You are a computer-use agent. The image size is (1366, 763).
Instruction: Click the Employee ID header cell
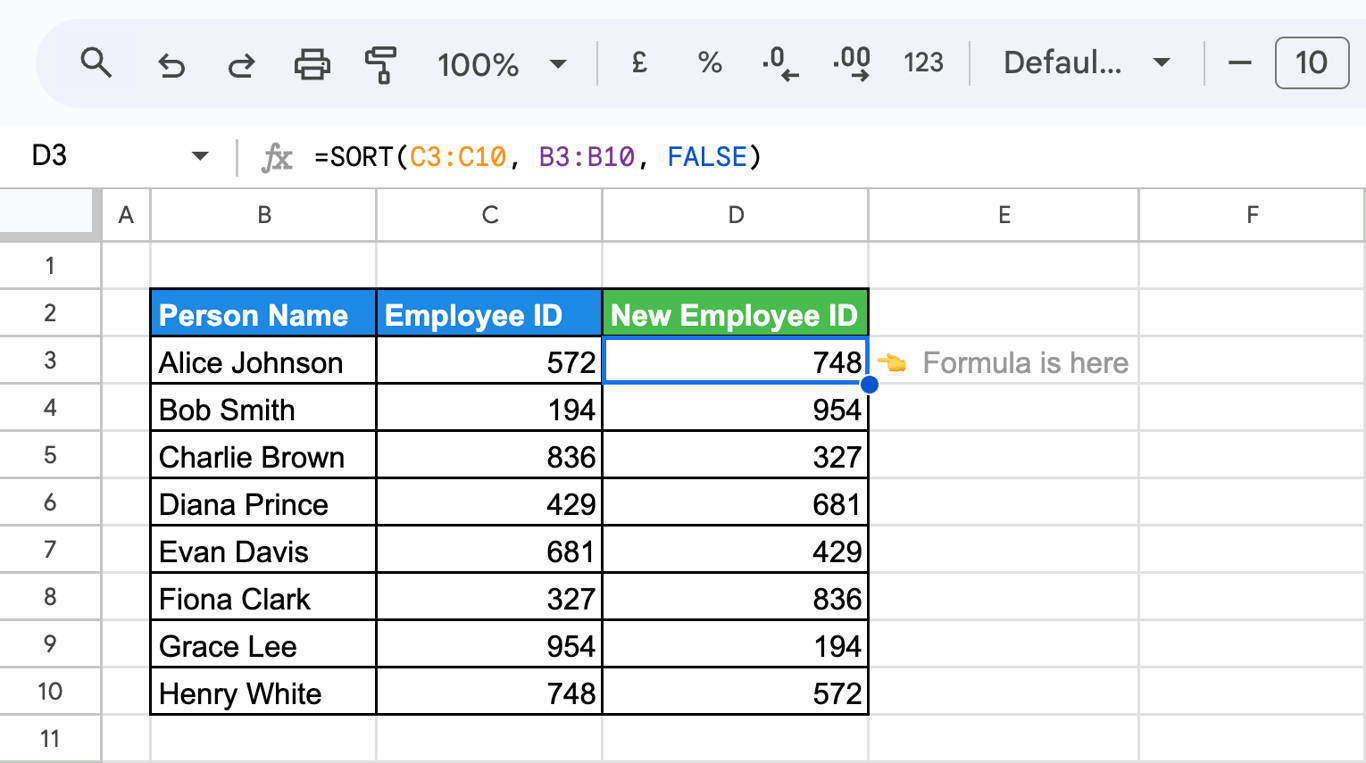click(x=490, y=314)
